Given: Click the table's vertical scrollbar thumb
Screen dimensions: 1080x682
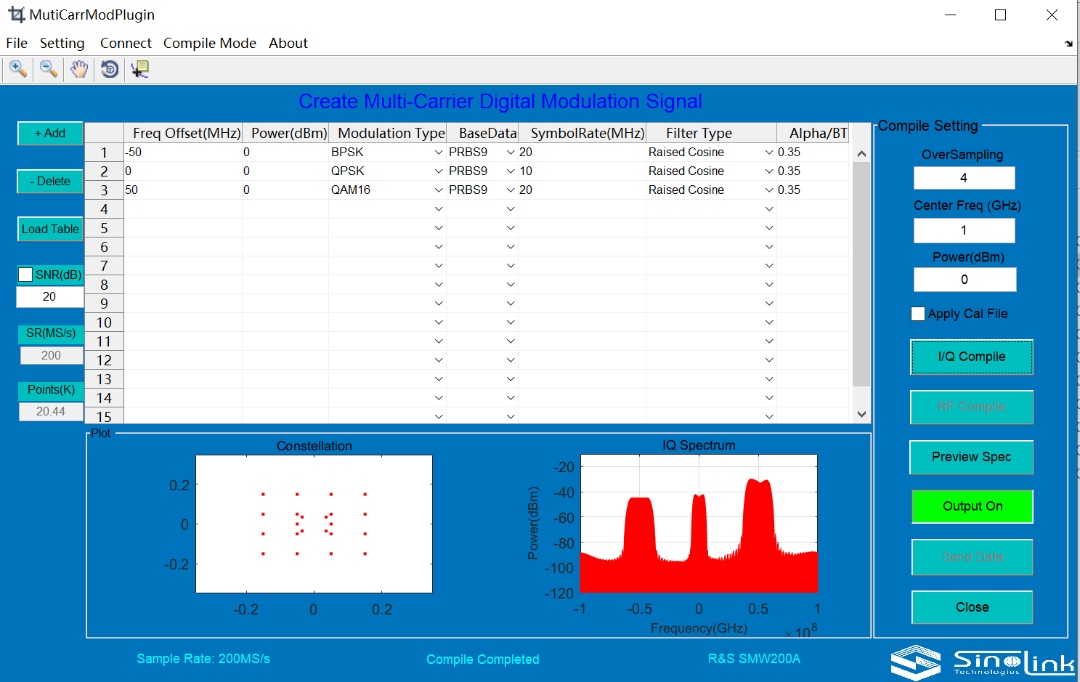Looking at the screenshot, I should (x=861, y=274).
